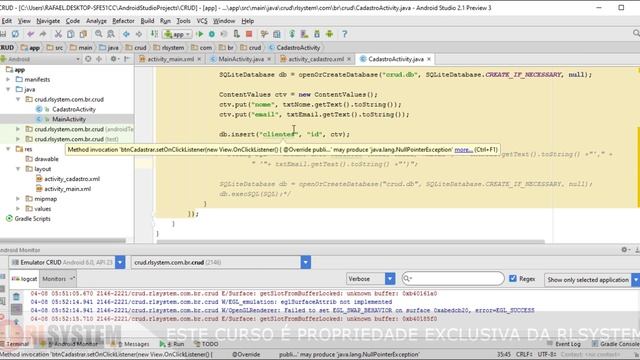
Task: Click the logcat search input field
Action: 453,278
